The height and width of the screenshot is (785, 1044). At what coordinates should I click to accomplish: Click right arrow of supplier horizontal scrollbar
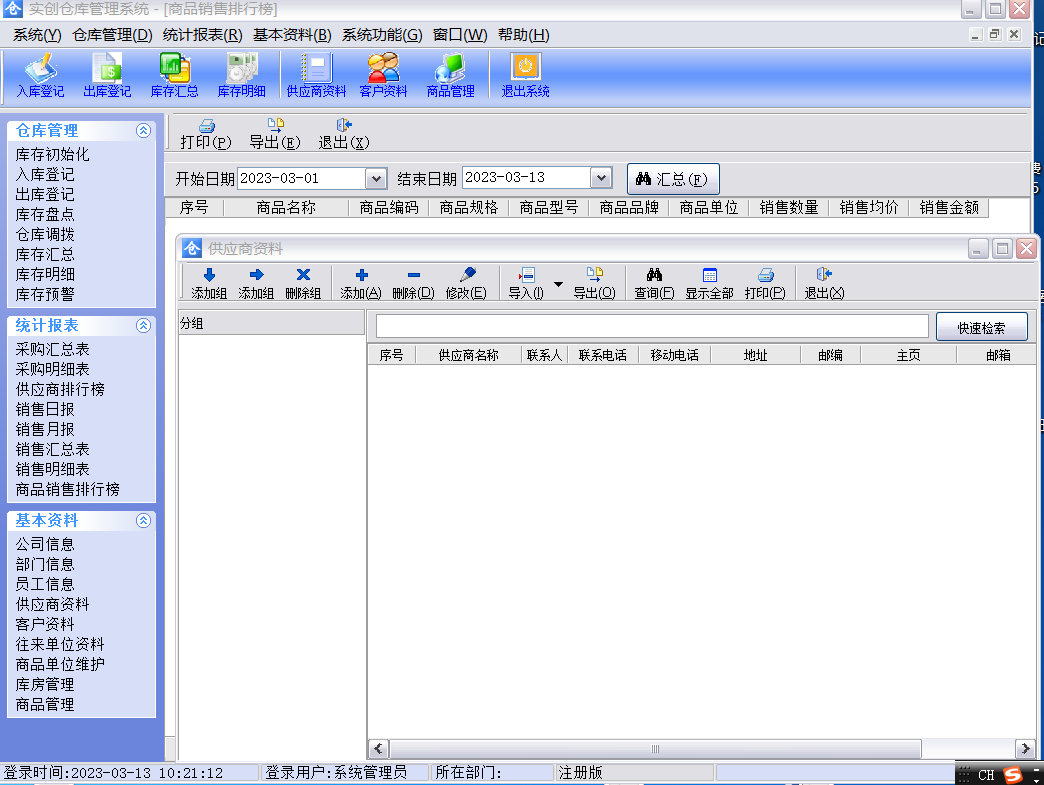(1025, 749)
